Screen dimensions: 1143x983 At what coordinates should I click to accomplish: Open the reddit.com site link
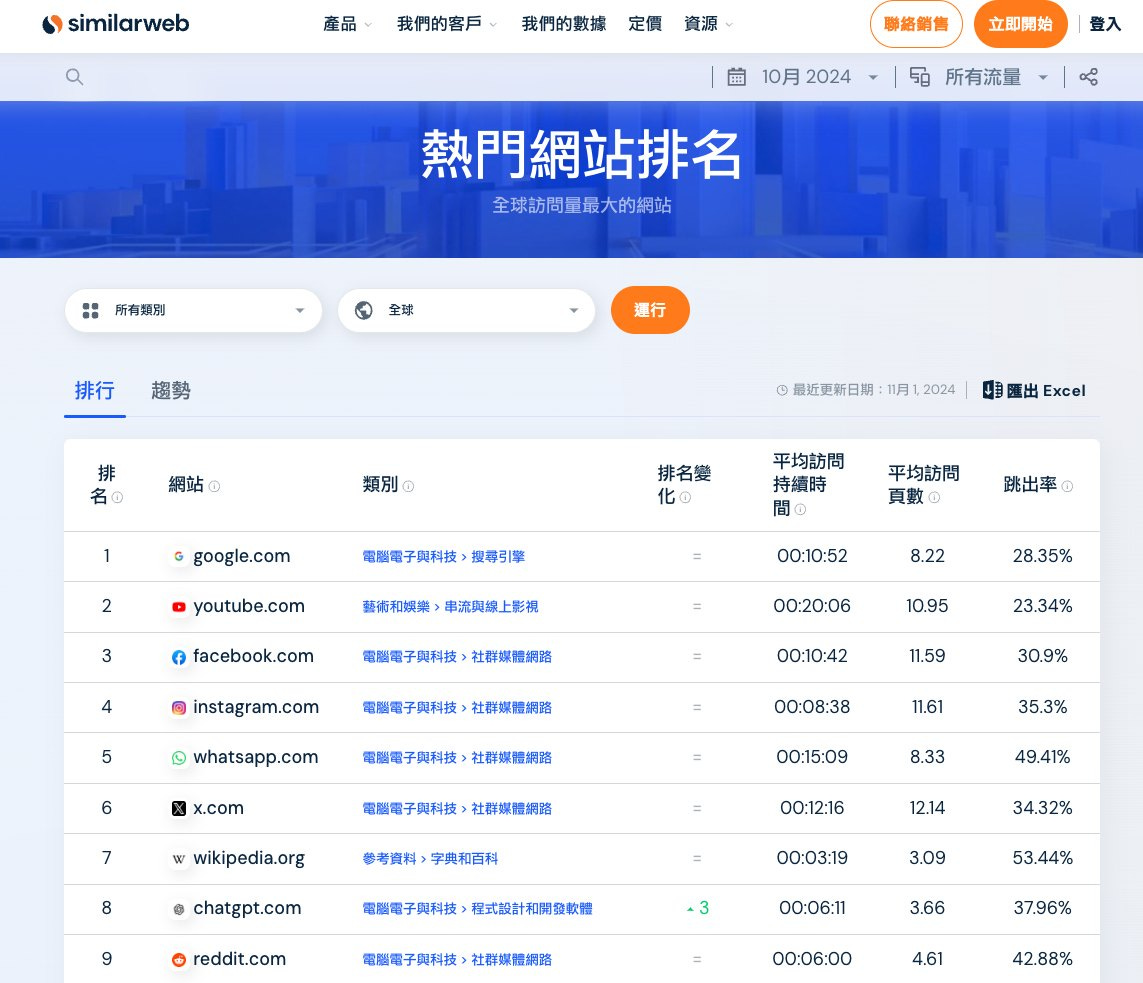[x=239, y=959]
